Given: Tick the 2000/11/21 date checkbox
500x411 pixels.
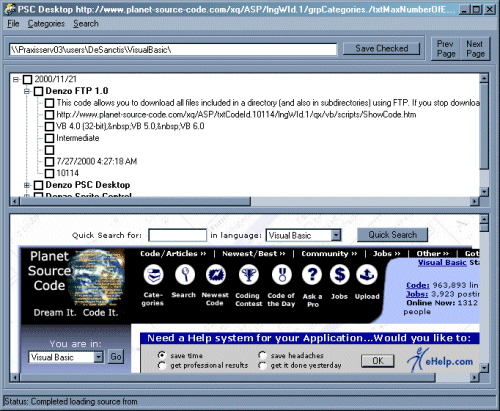Looking at the screenshot, I should 28,79.
